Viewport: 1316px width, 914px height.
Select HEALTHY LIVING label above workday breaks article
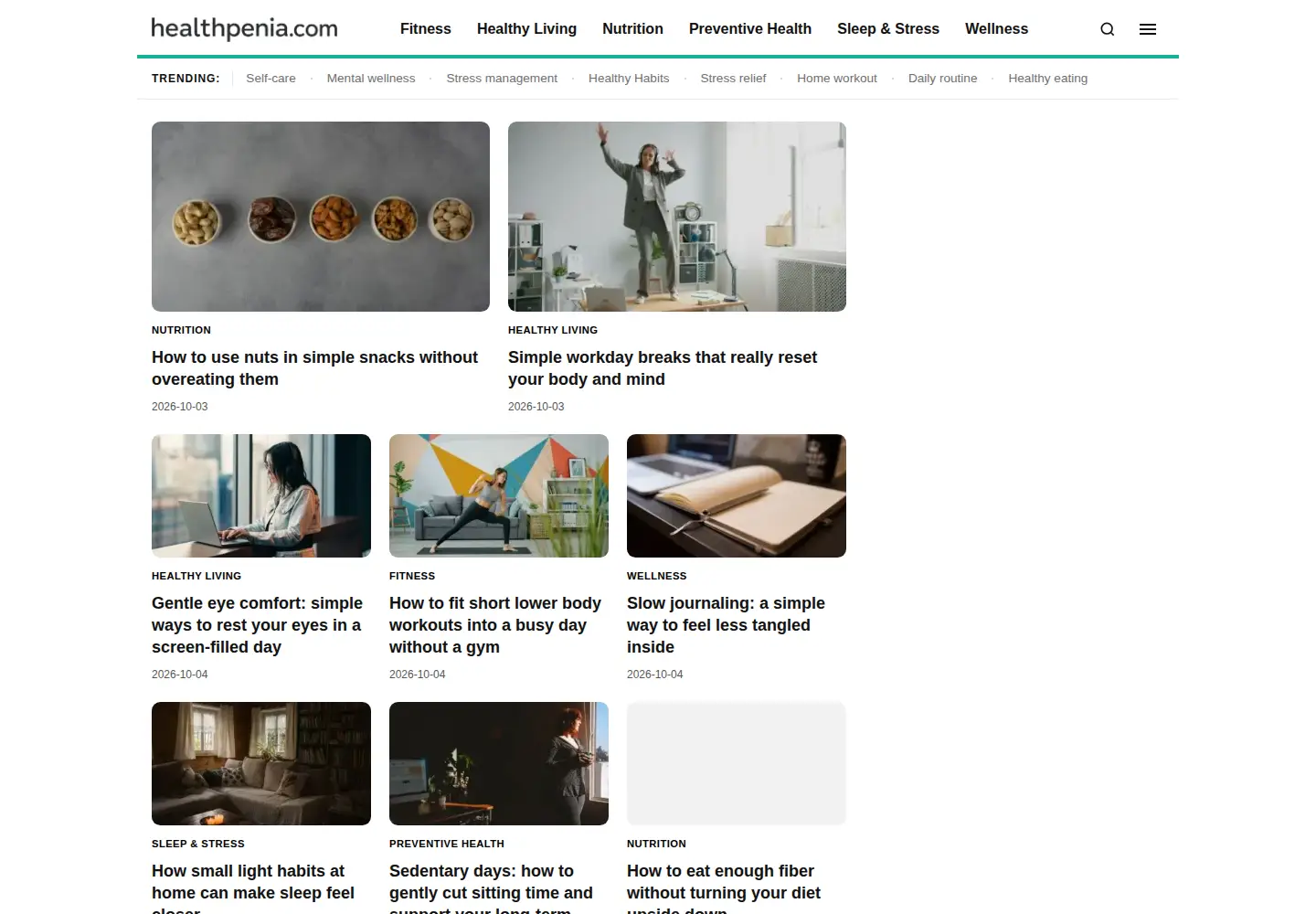(553, 330)
